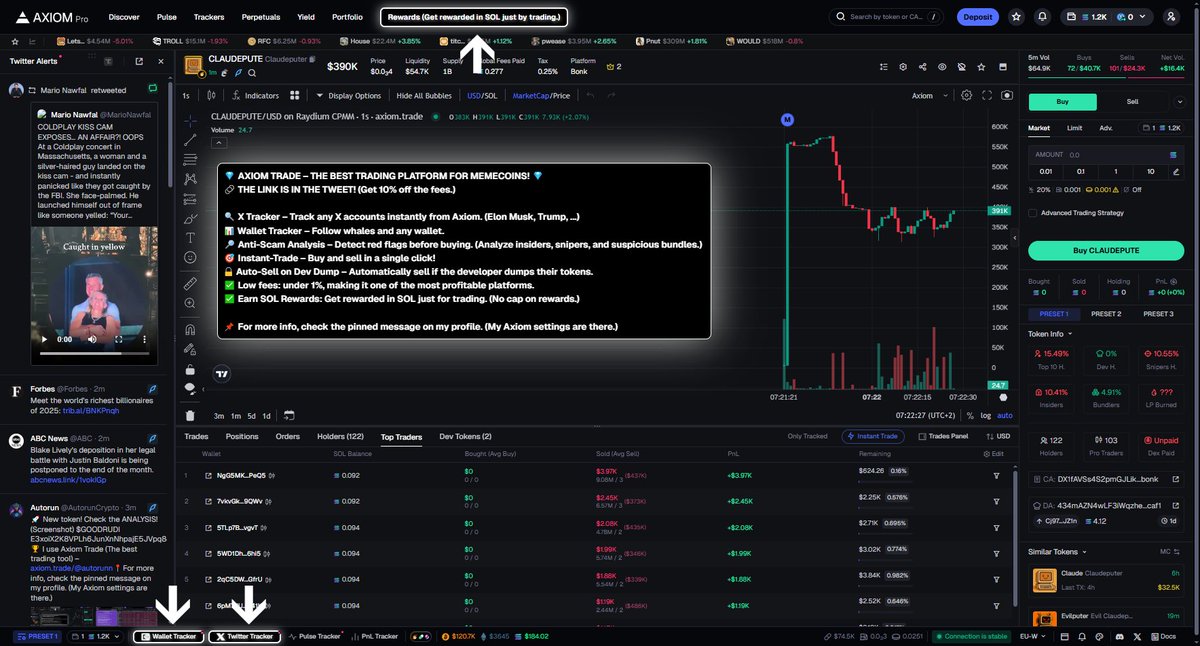Switch to the Top Traders tab

tap(401, 437)
